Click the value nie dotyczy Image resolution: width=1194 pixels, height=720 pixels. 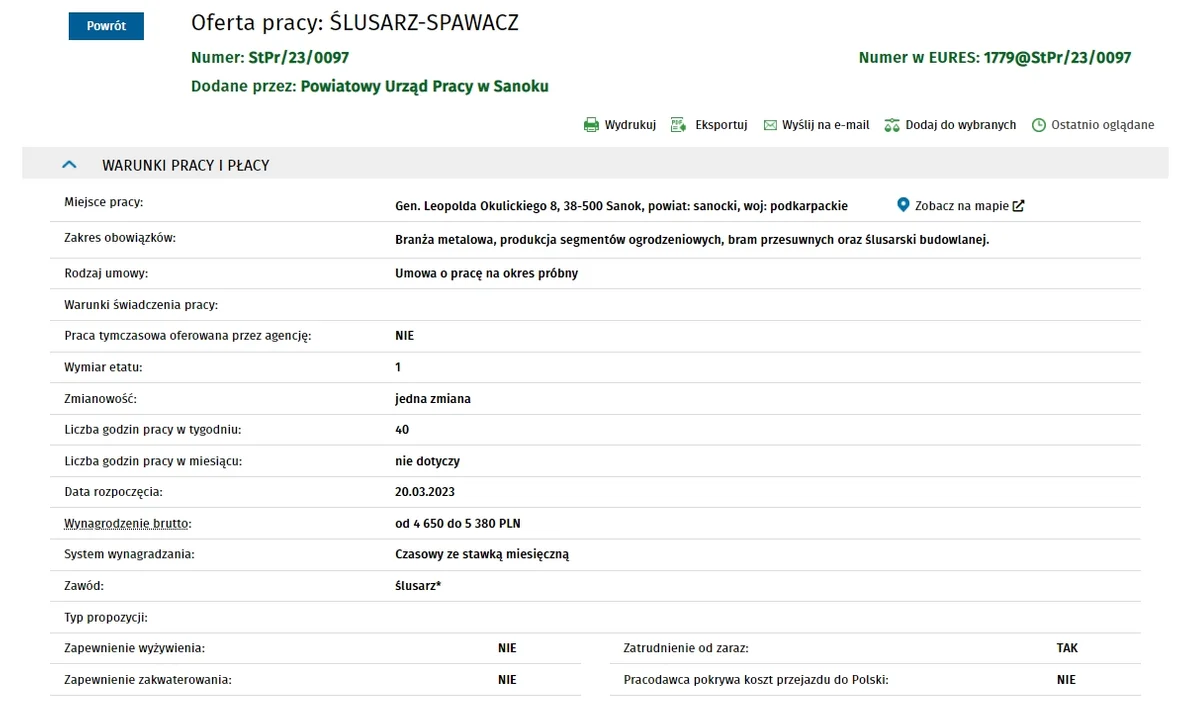(x=427, y=461)
